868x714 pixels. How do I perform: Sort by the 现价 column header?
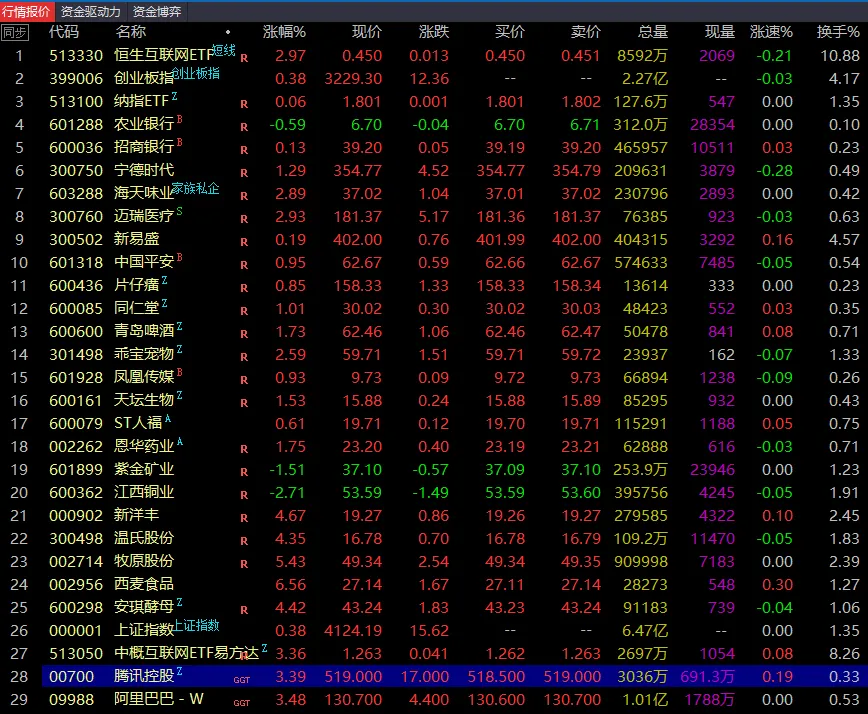pos(366,32)
